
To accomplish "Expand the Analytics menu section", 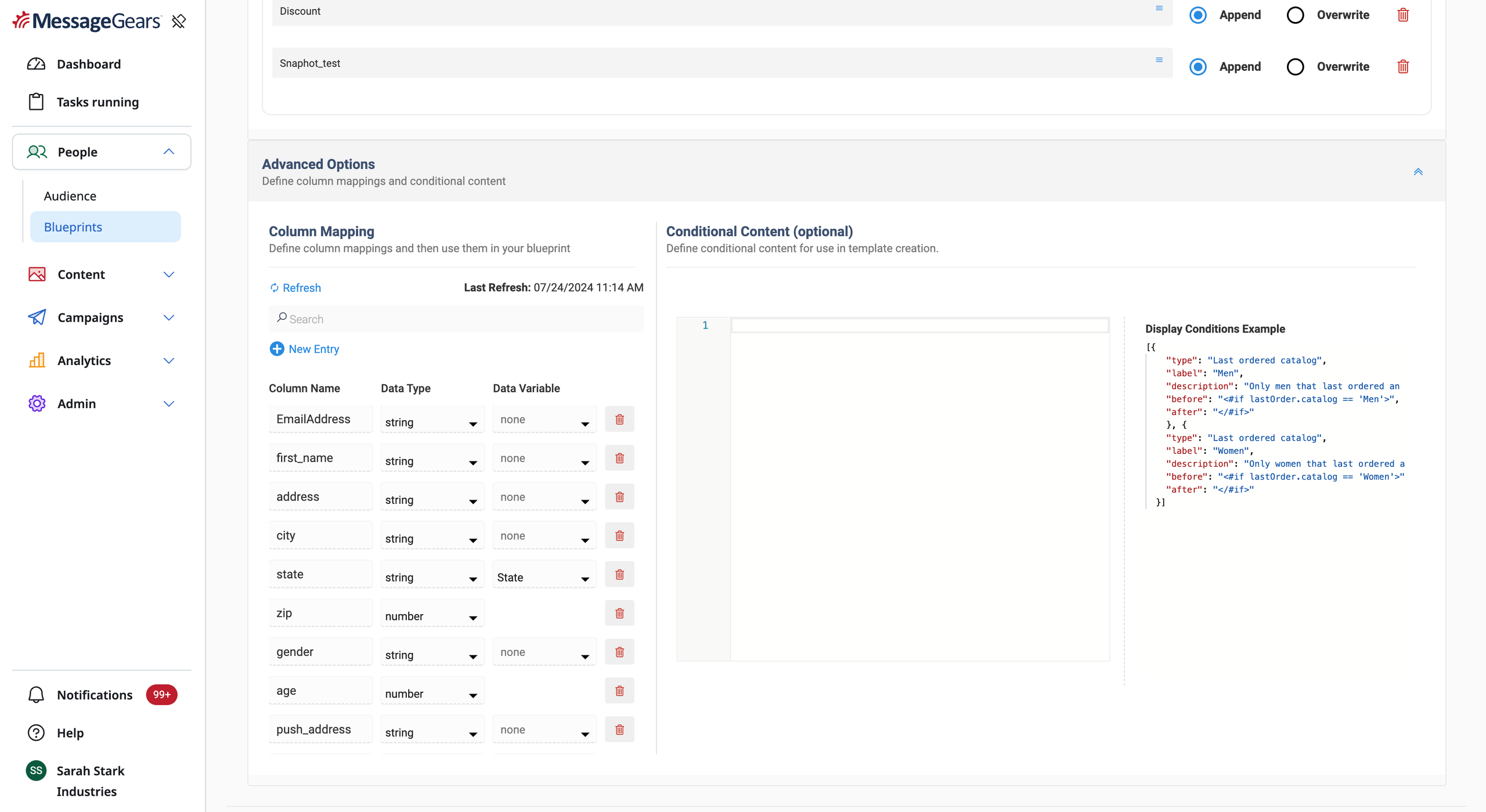I will [x=168, y=360].
